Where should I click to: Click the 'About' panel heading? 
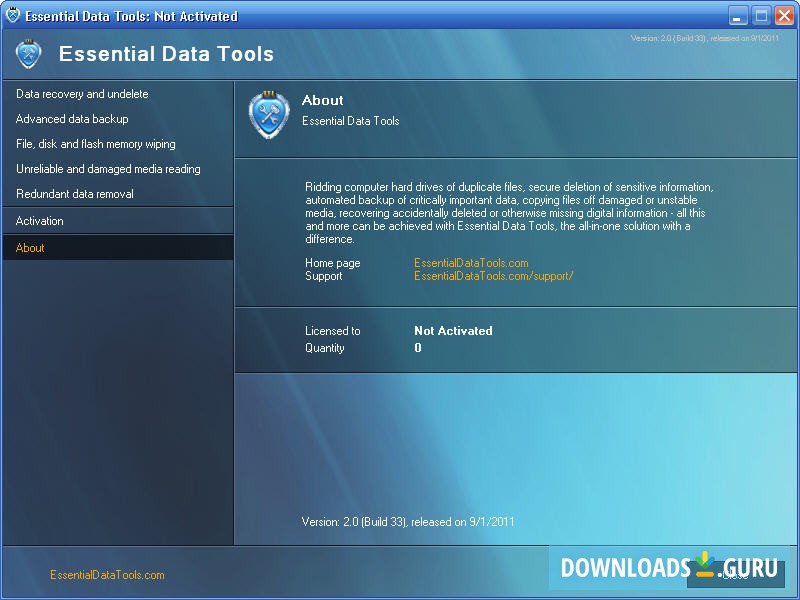point(322,100)
